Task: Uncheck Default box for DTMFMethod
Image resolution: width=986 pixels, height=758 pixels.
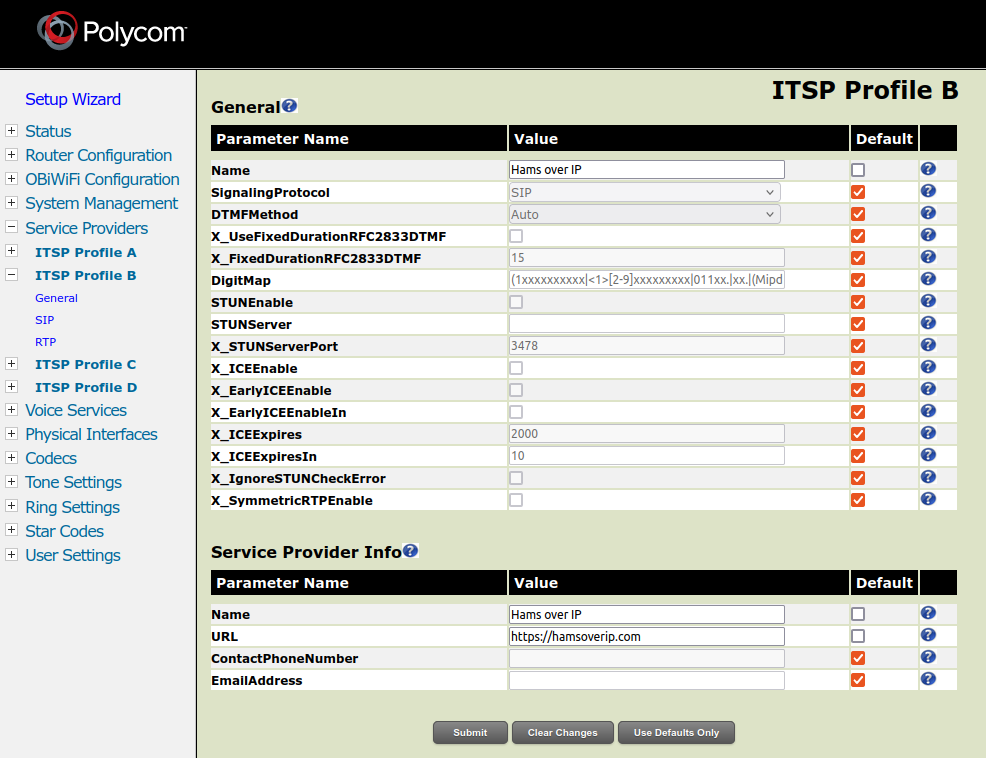Action: tap(858, 214)
